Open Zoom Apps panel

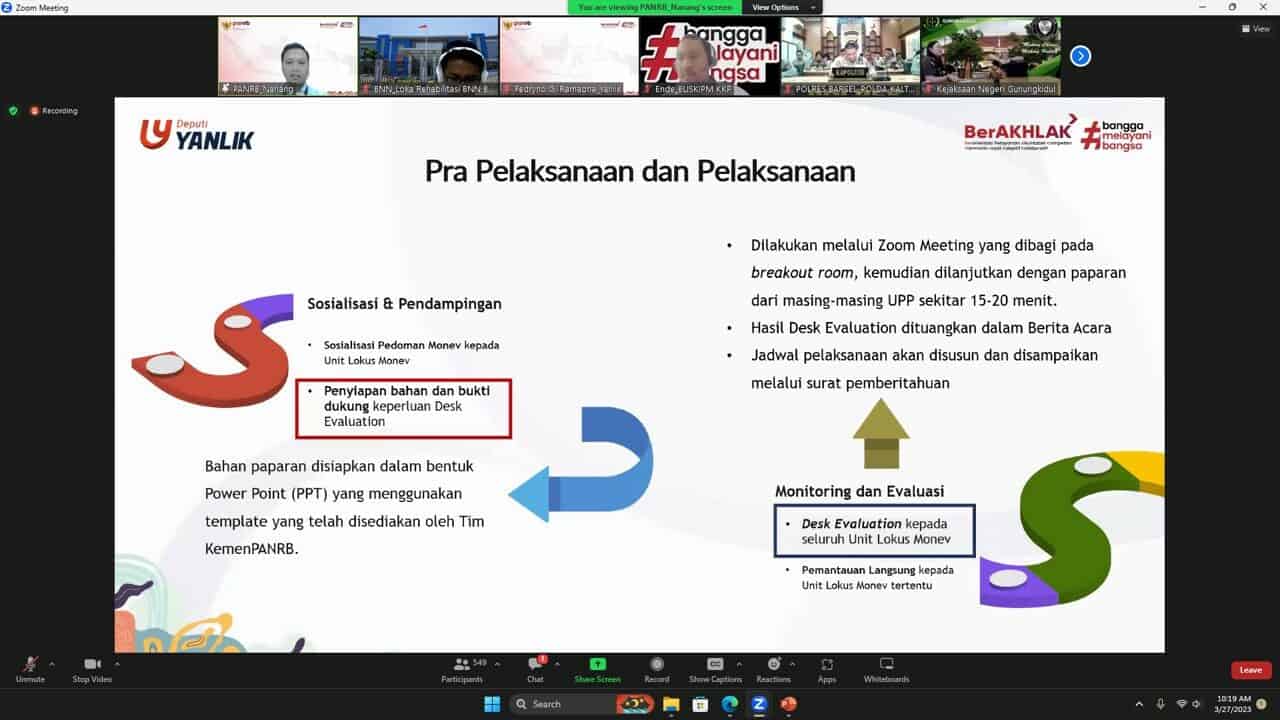[827, 669]
